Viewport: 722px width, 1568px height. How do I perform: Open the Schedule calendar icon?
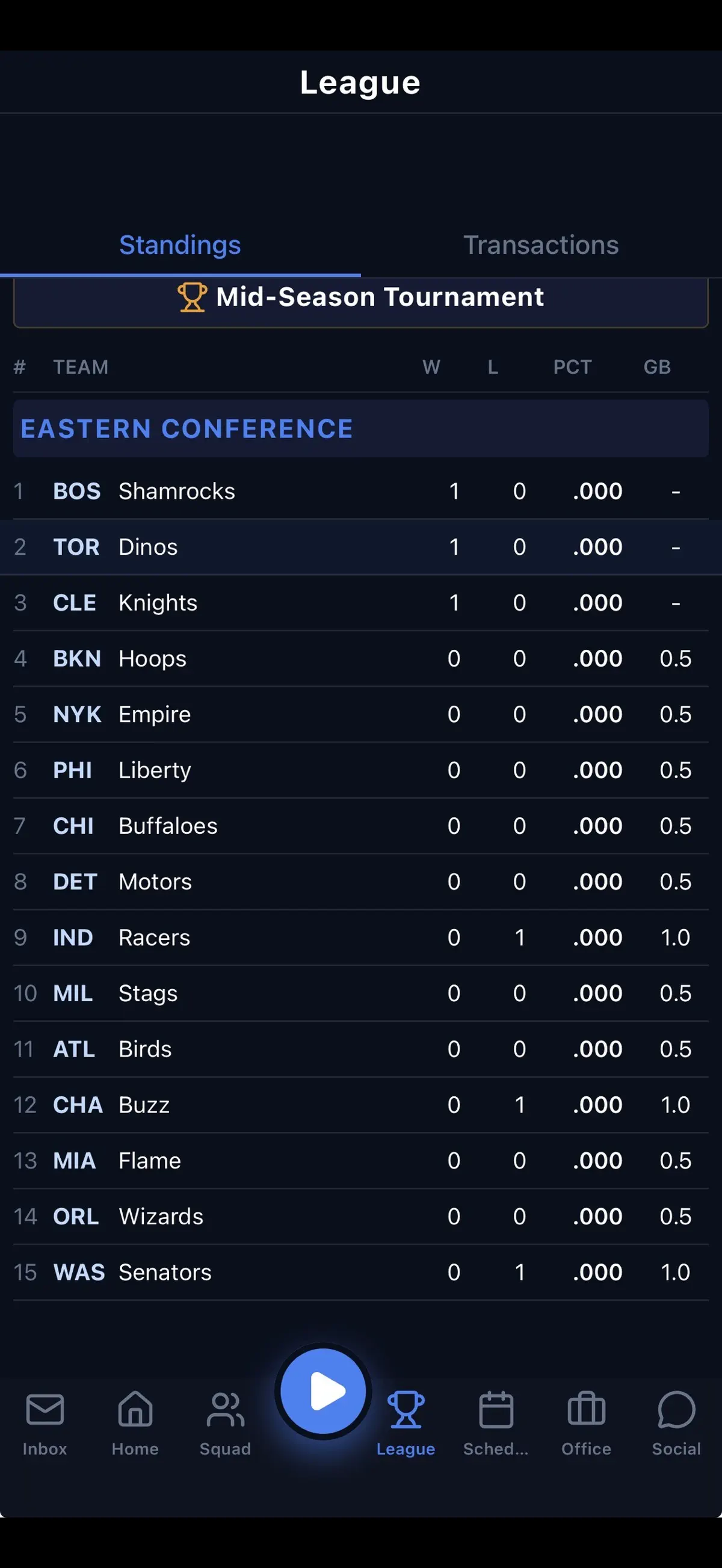coord(496,1410)
